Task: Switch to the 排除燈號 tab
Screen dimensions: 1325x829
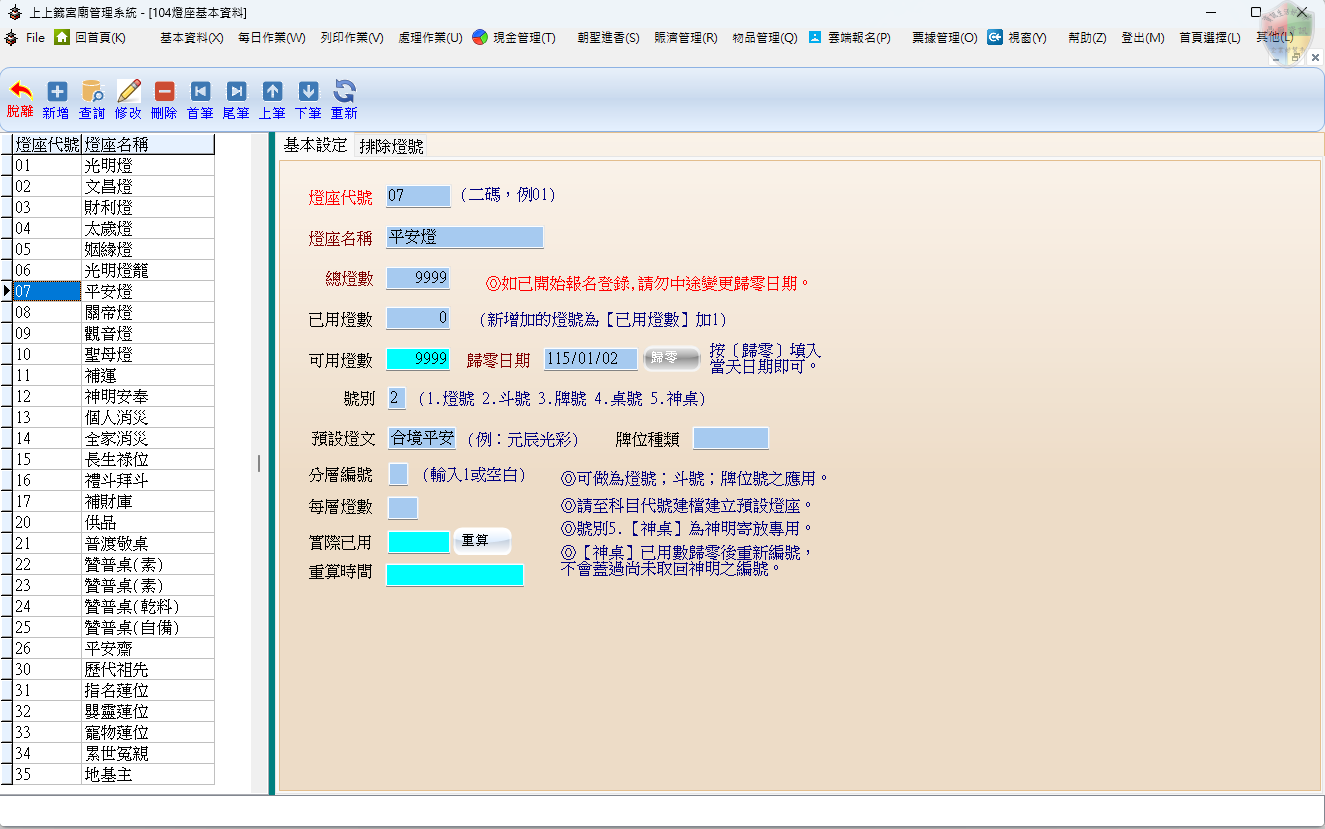Action: click(391, 146)
